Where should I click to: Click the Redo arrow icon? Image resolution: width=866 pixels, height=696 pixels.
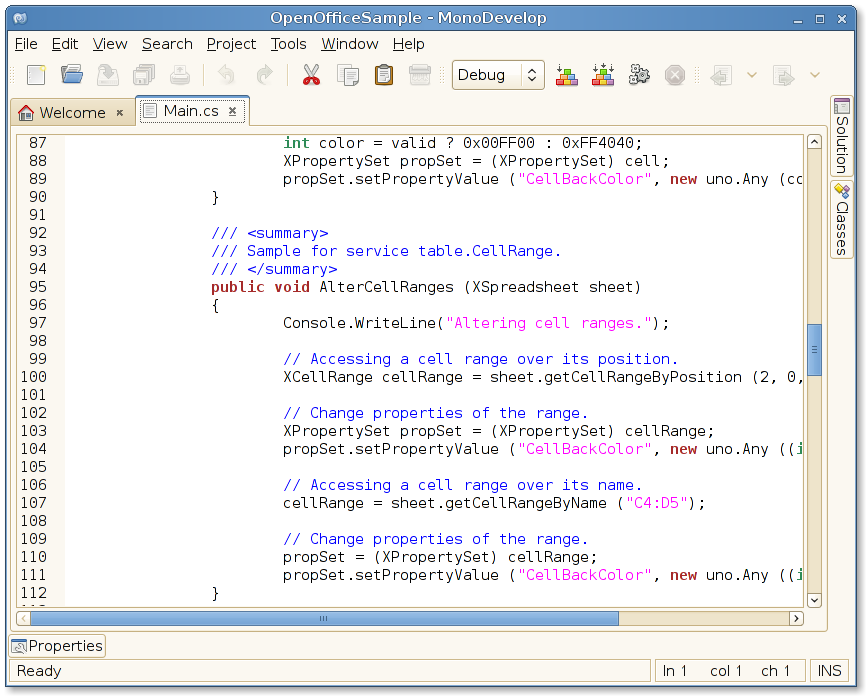[x=265, y=75]
